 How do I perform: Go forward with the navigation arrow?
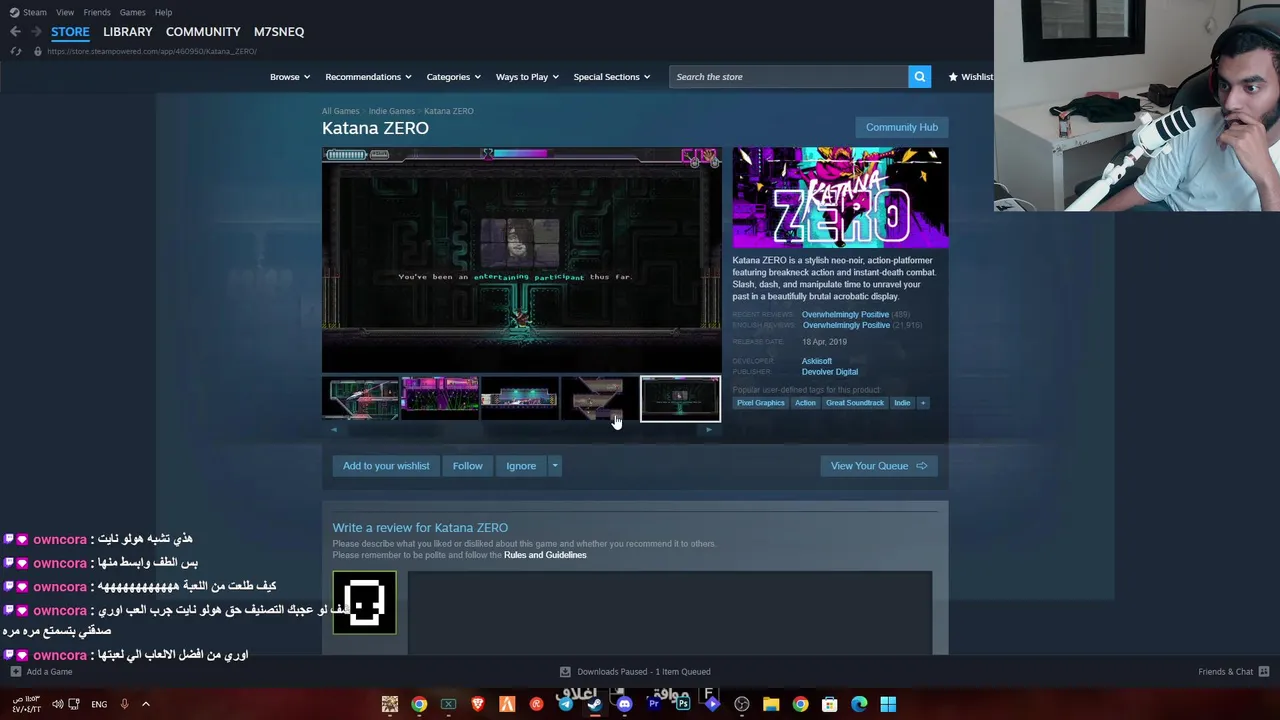tap(36, 32)
